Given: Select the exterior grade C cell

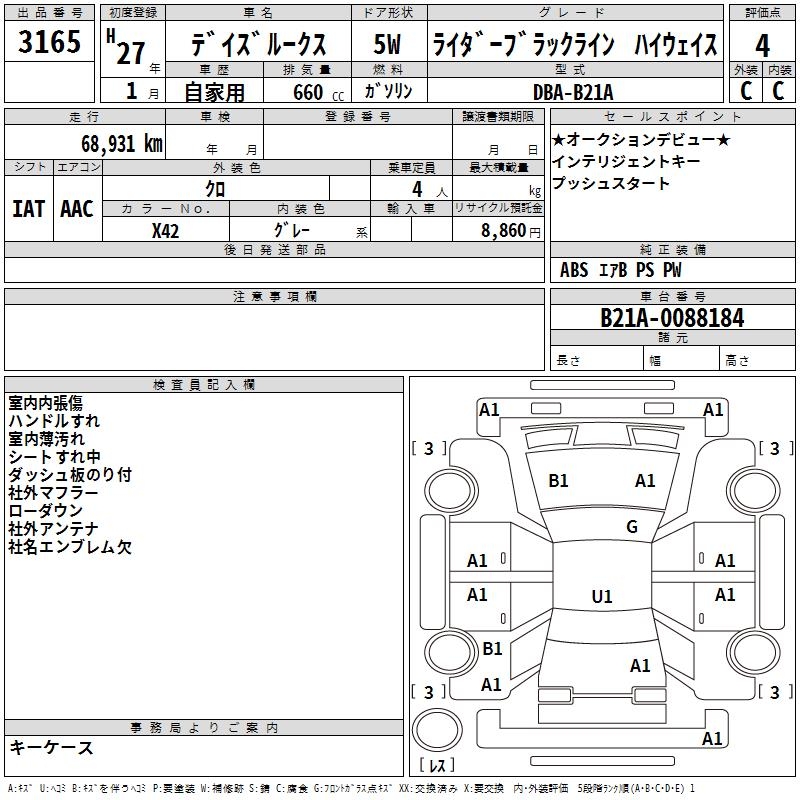Looking at the screenshot, I should click(x=746, y=91).
